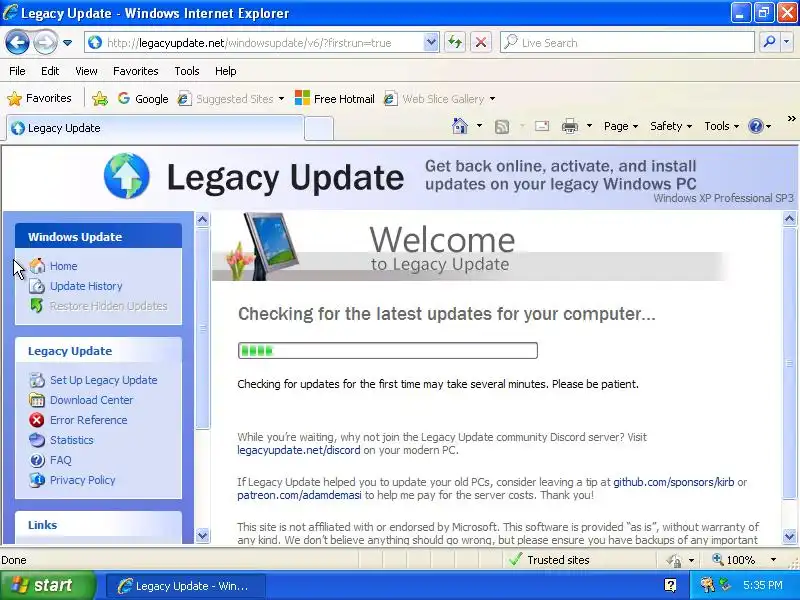The image size is (800, 600).
Task: Click the Windows Start button
Action: [47, 585]
